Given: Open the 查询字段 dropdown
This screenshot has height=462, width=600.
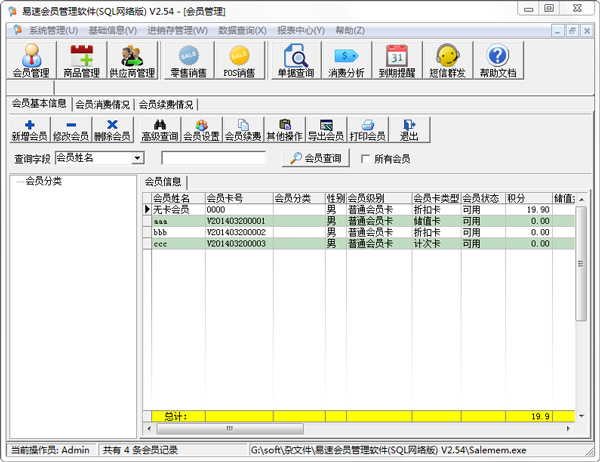Looking at the screenshot, I should coord(137,158).
